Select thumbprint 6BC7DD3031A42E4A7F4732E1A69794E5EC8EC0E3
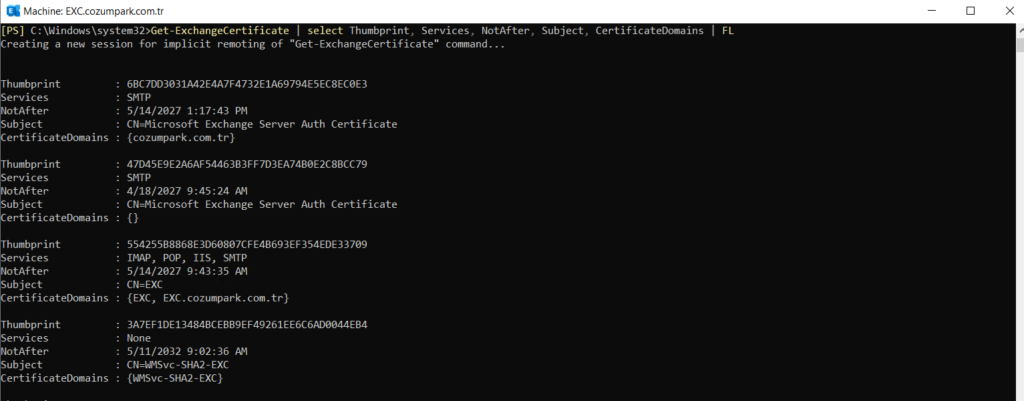This screenshot has width=1024, height=401. coord(247,84)
